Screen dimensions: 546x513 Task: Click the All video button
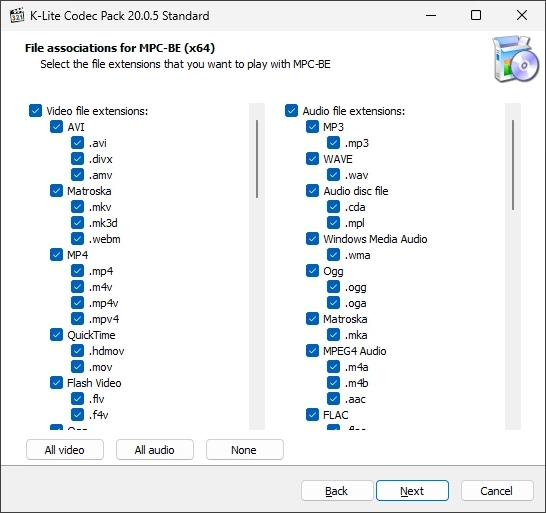[x=65, y=450]
